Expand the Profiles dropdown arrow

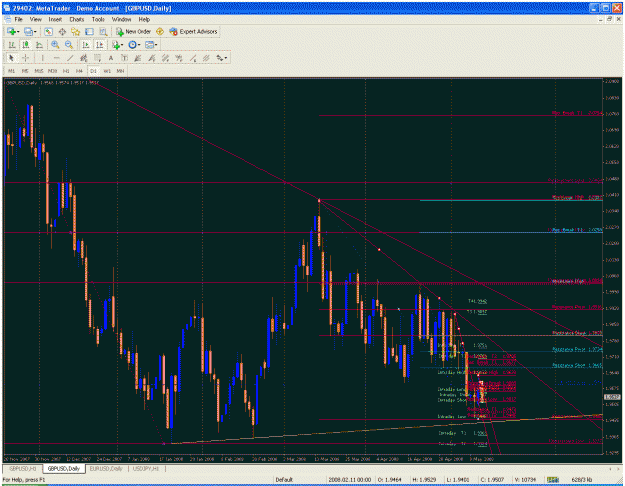[x=35, y=32]
